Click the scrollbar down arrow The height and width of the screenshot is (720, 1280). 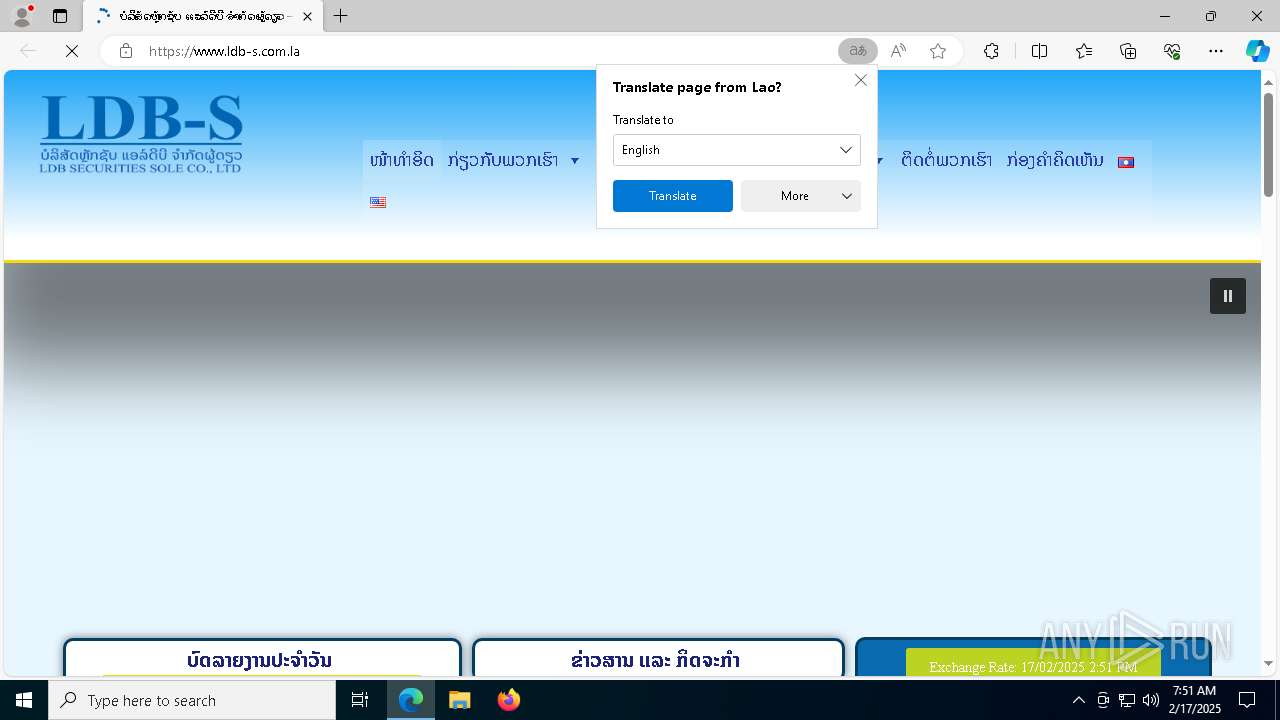point(1269,664)
